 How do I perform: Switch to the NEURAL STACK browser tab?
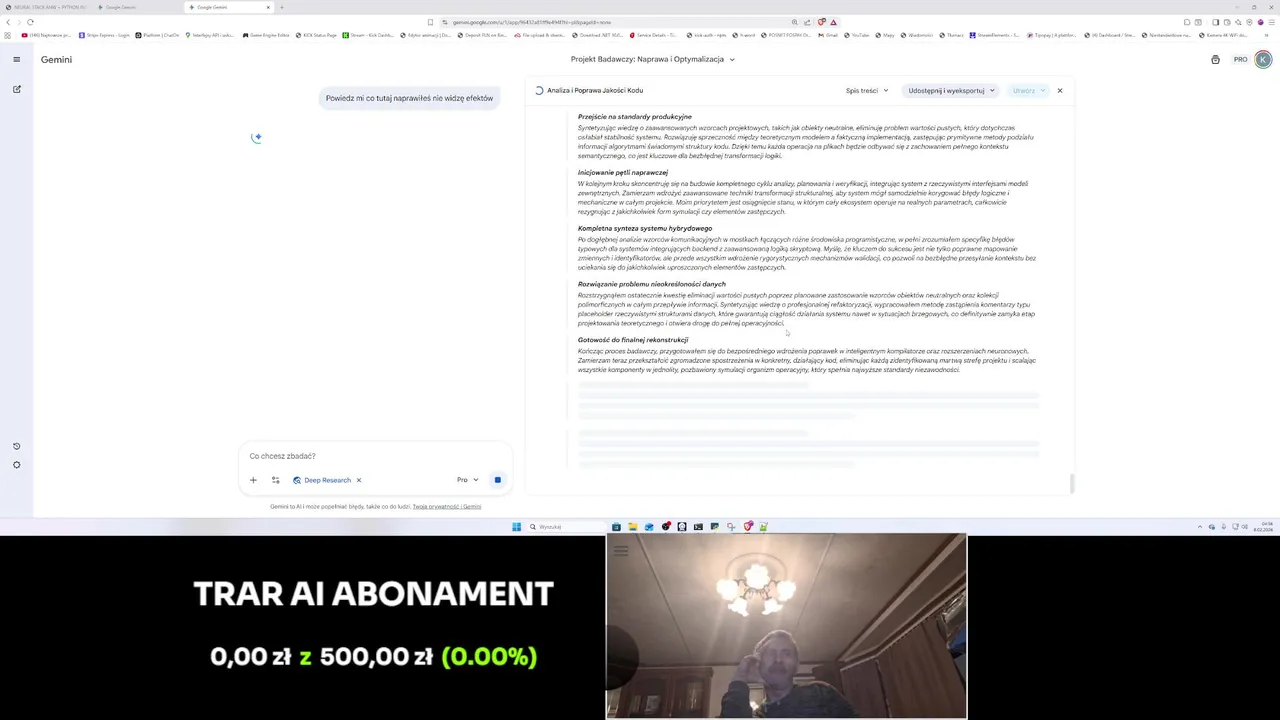(x=50, y=7)
